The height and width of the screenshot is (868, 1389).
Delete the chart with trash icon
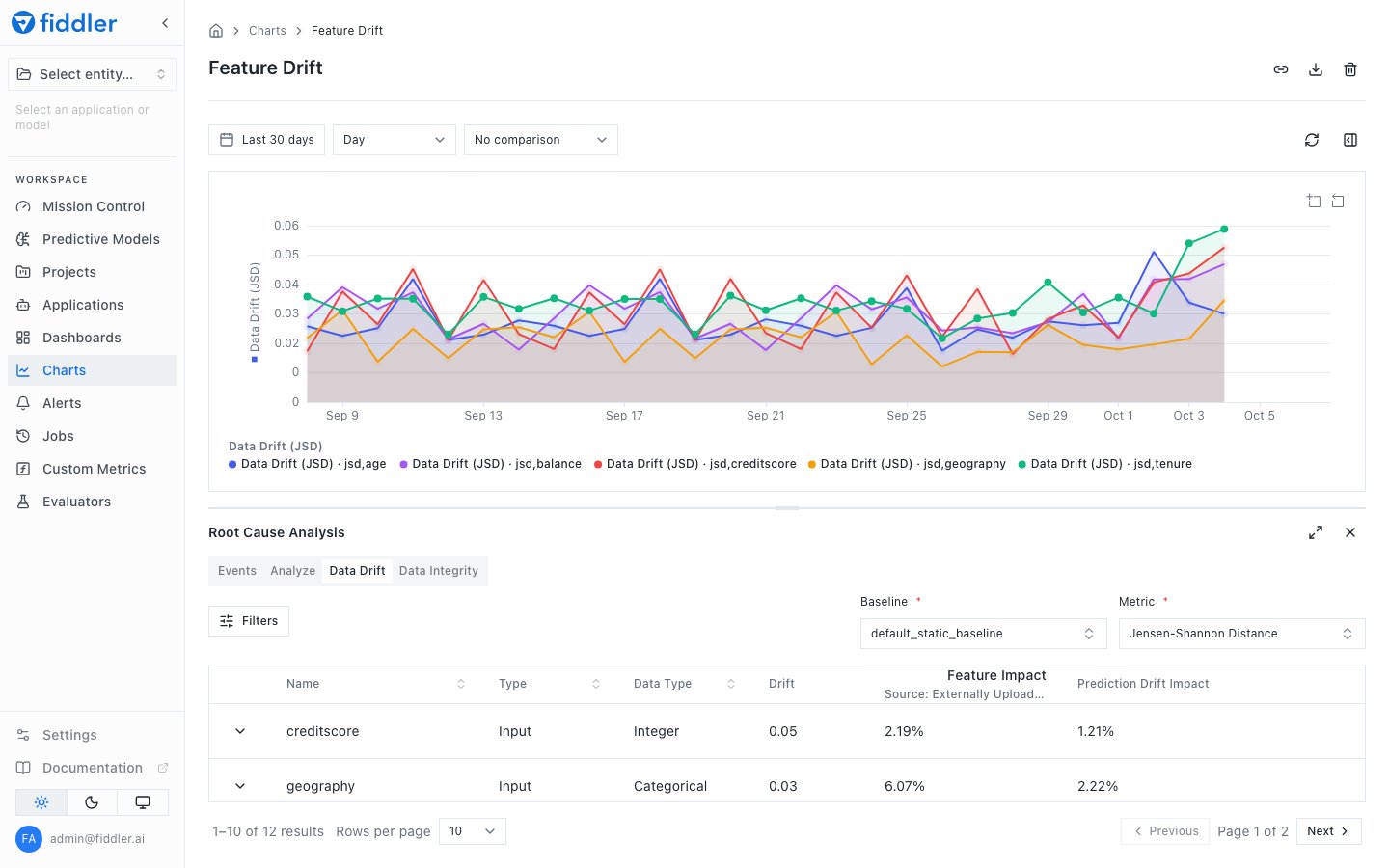(1350, 69)
